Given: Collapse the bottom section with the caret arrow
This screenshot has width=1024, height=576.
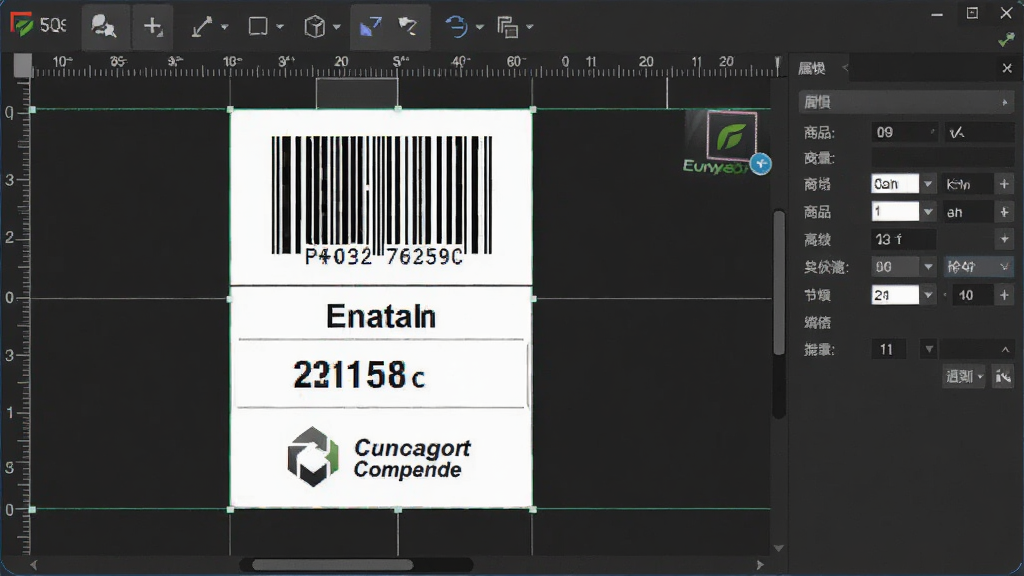Looking at the screenshot, I should click(1005, 350).
